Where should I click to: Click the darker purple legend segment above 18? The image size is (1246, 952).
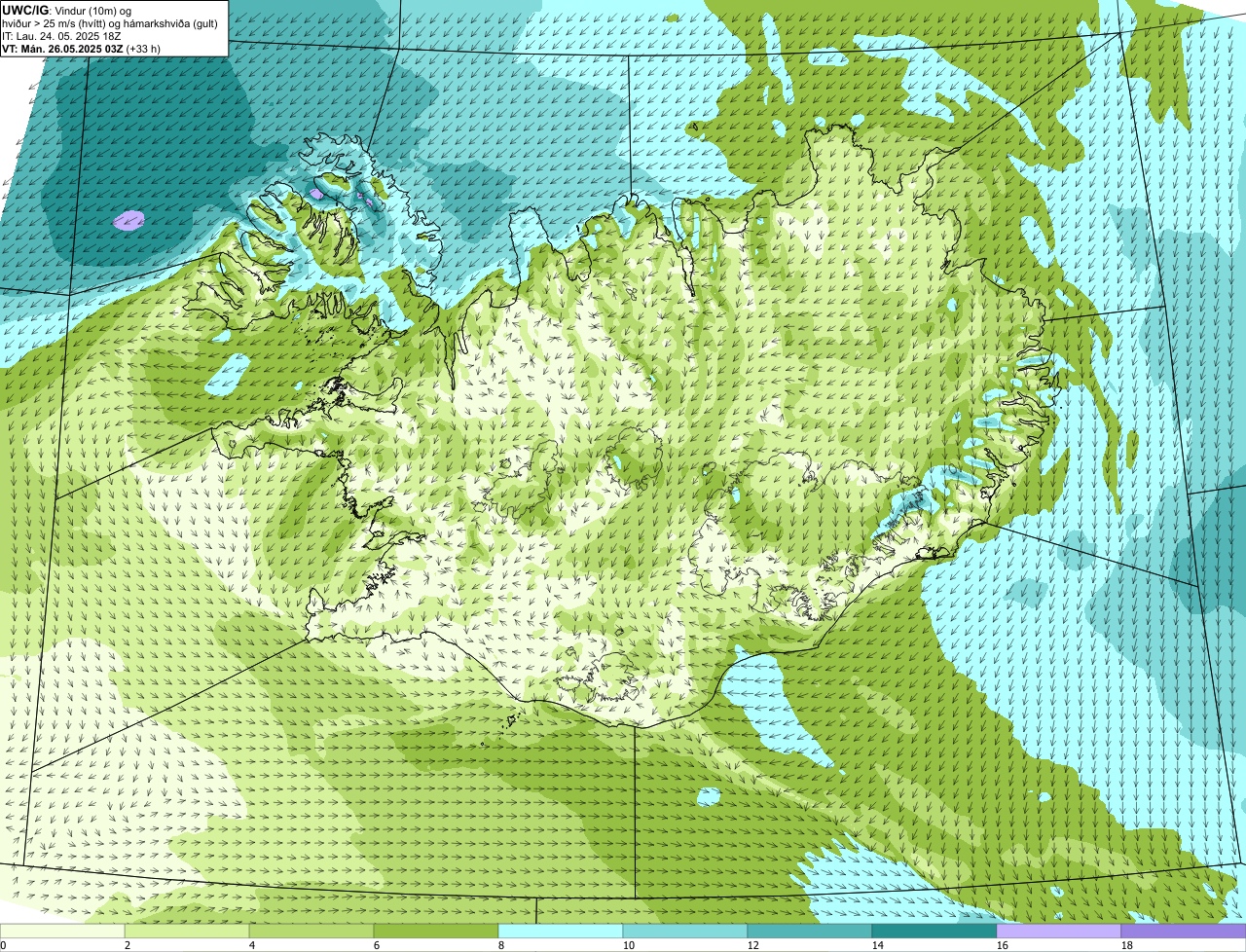1184,931
